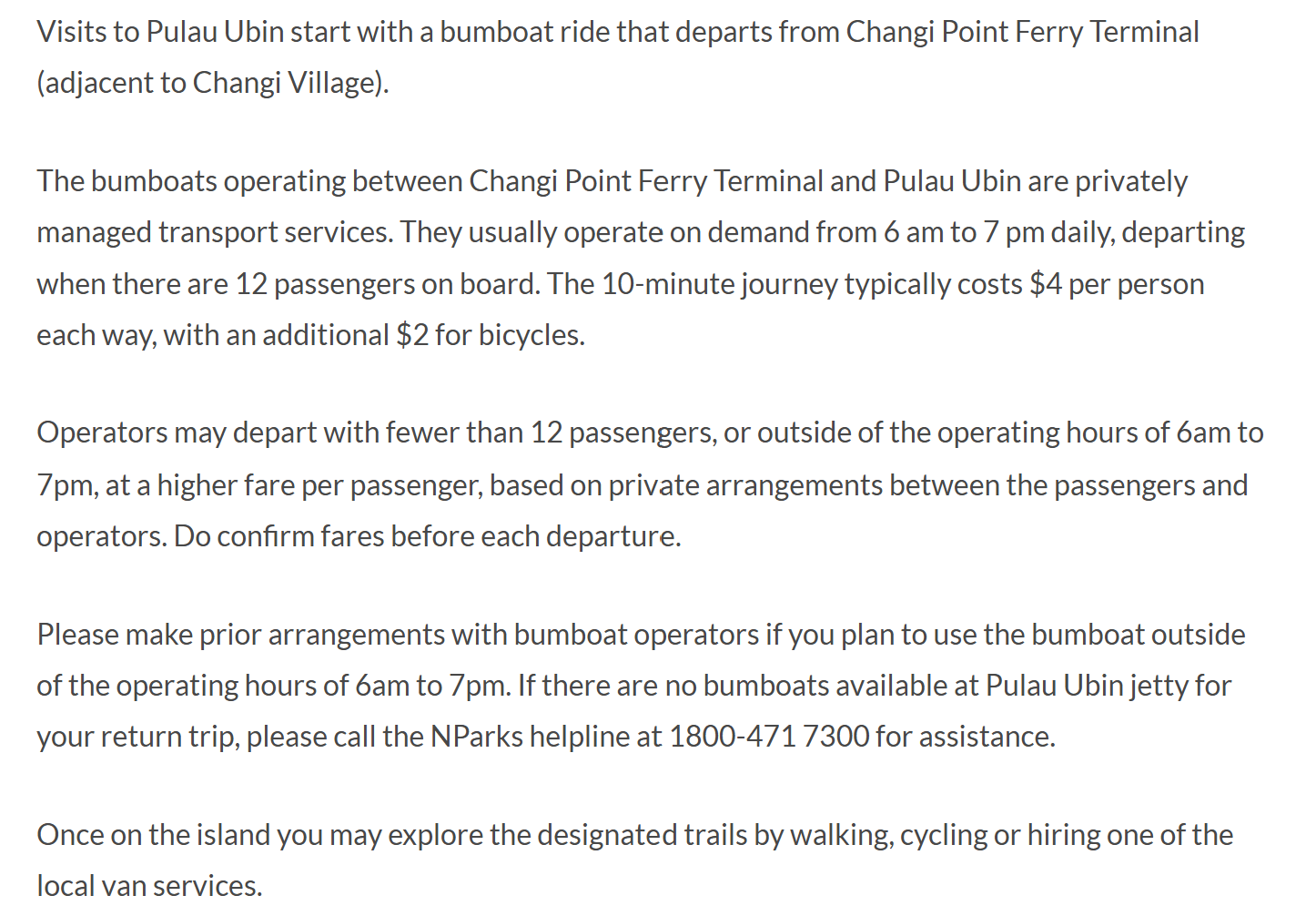Click the "local van services" text
This screenshot has width=1316, height=916.
point(148,885)
